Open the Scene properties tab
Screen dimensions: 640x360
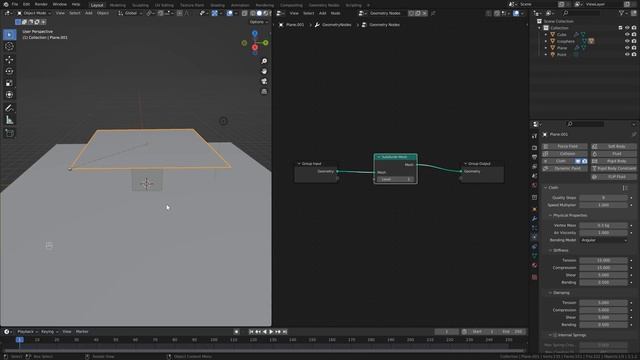tap(535, 176)
